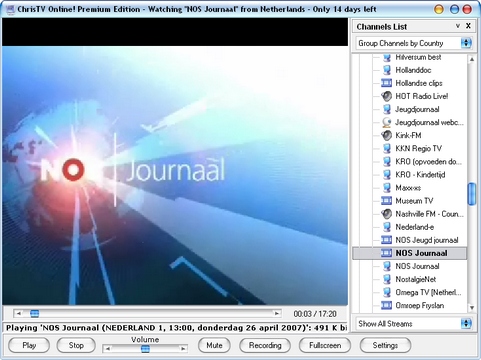Click the Play button
Image resolution: width=481 pixels, height=360 pixels.
pos(29,345)
